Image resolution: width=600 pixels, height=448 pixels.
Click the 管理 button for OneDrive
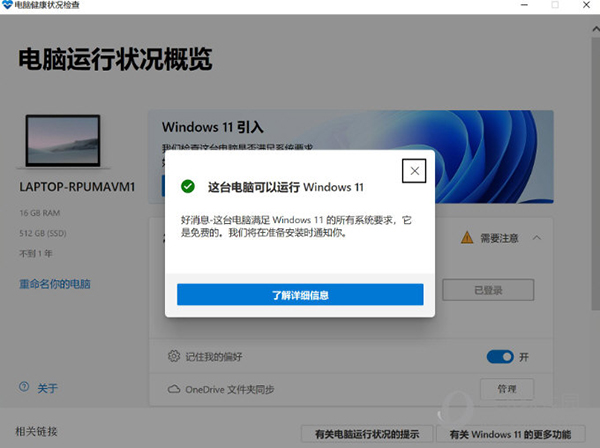(507, 389)
